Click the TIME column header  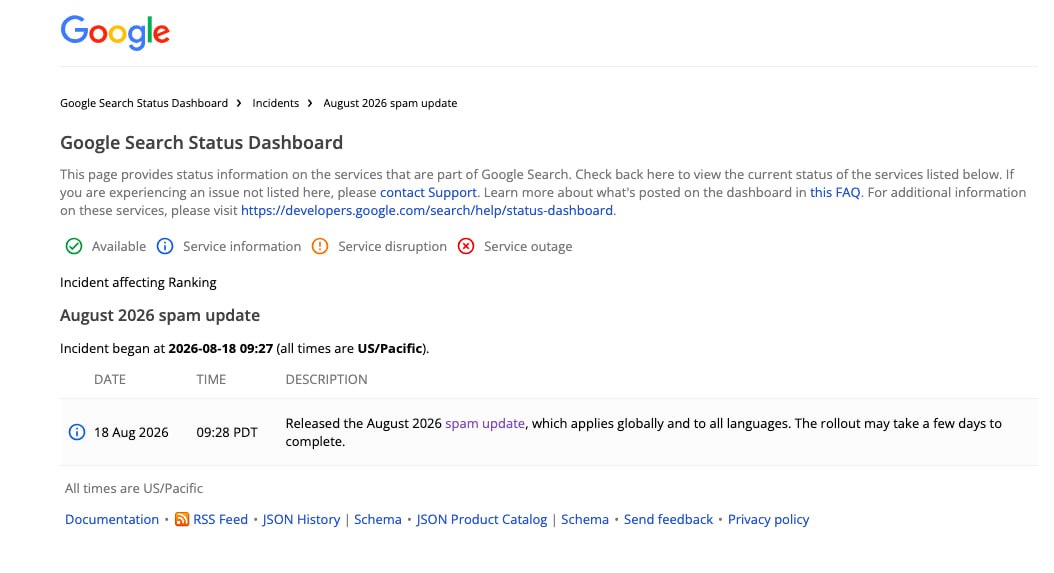point(211,379)
